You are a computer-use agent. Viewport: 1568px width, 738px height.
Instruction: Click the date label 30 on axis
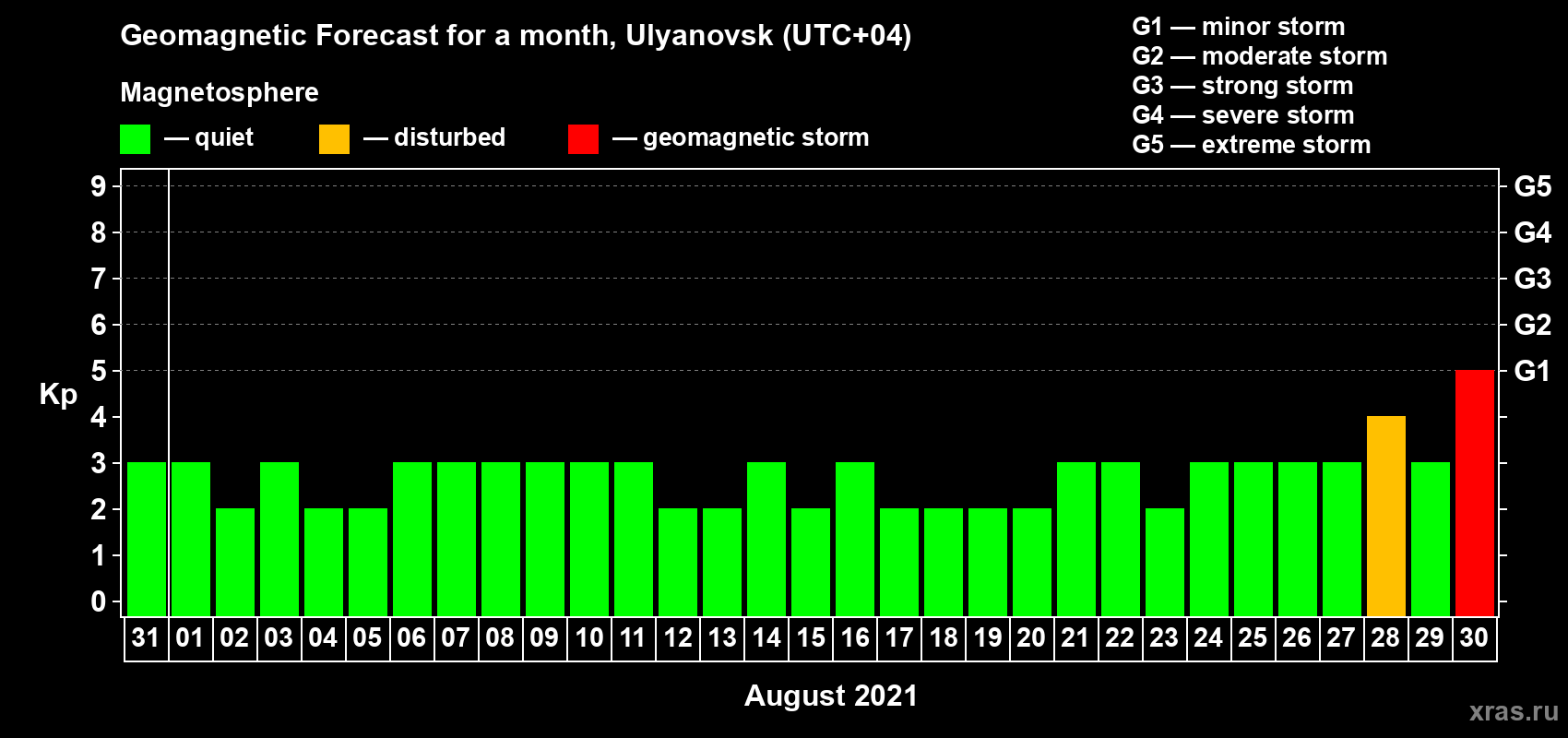[1474, 638]
